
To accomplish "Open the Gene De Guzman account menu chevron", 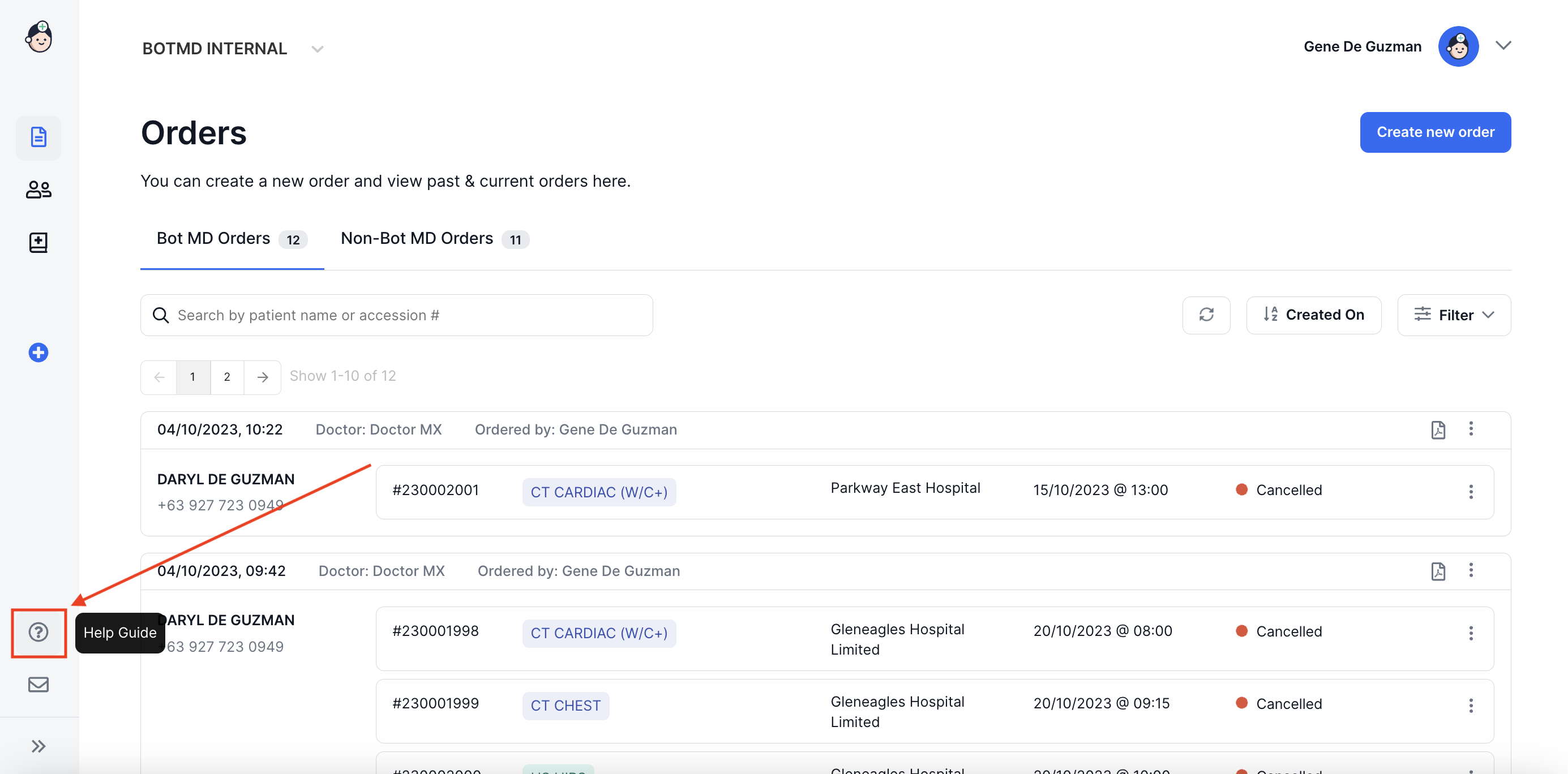I will pos(1503,46).
